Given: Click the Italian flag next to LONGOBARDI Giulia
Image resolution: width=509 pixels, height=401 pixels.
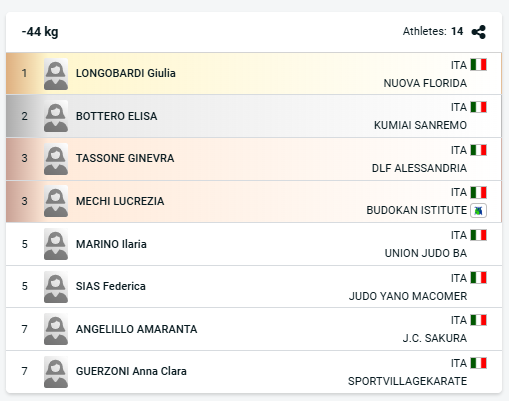Looking at the screenshot, I should click(x=479, y=65).
